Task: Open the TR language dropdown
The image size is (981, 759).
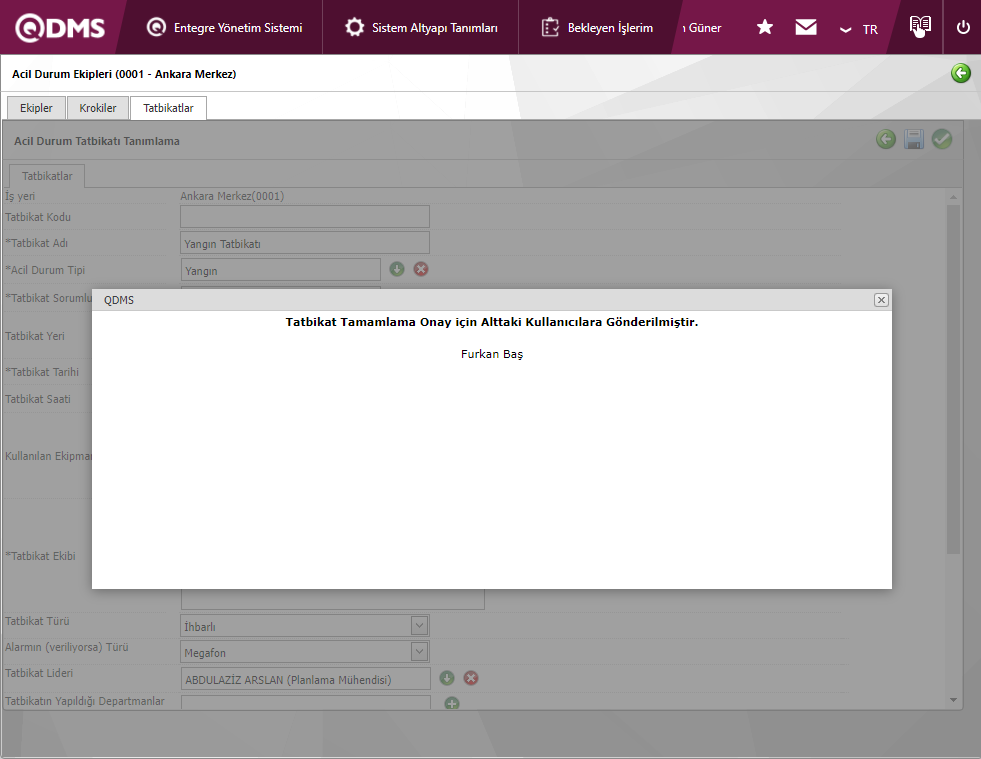Action: [x=859, y=29]
